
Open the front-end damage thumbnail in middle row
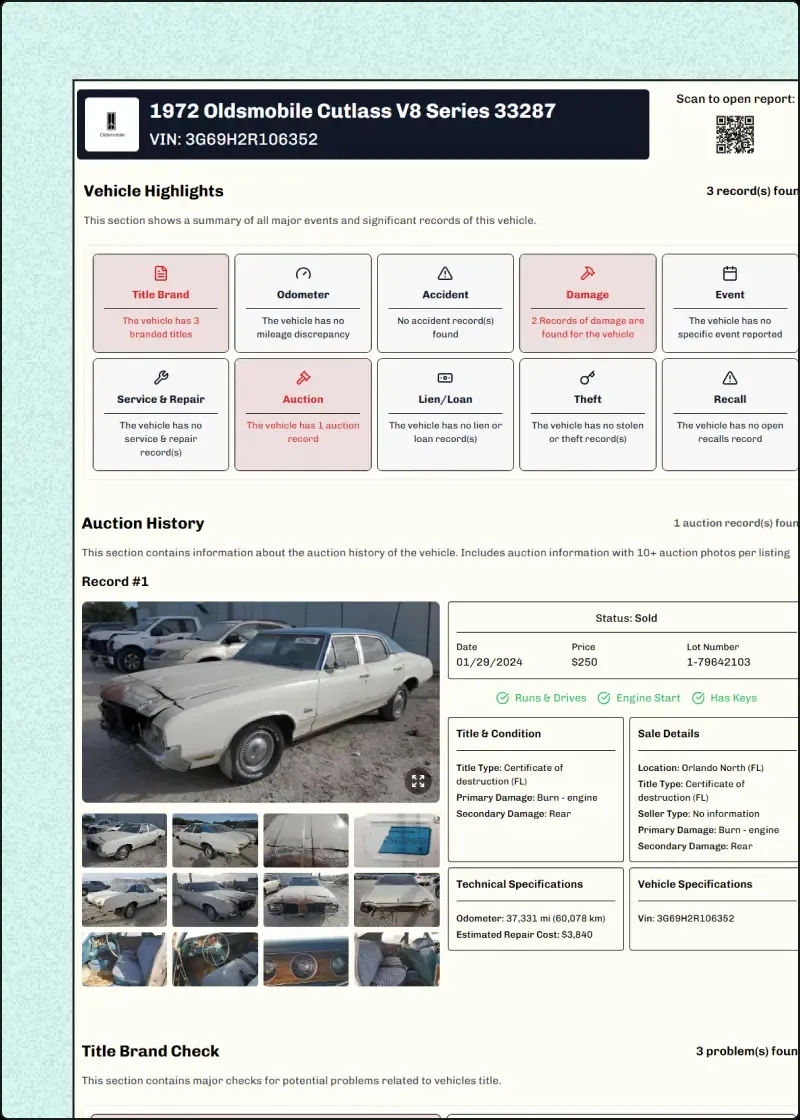click(306, 900)
